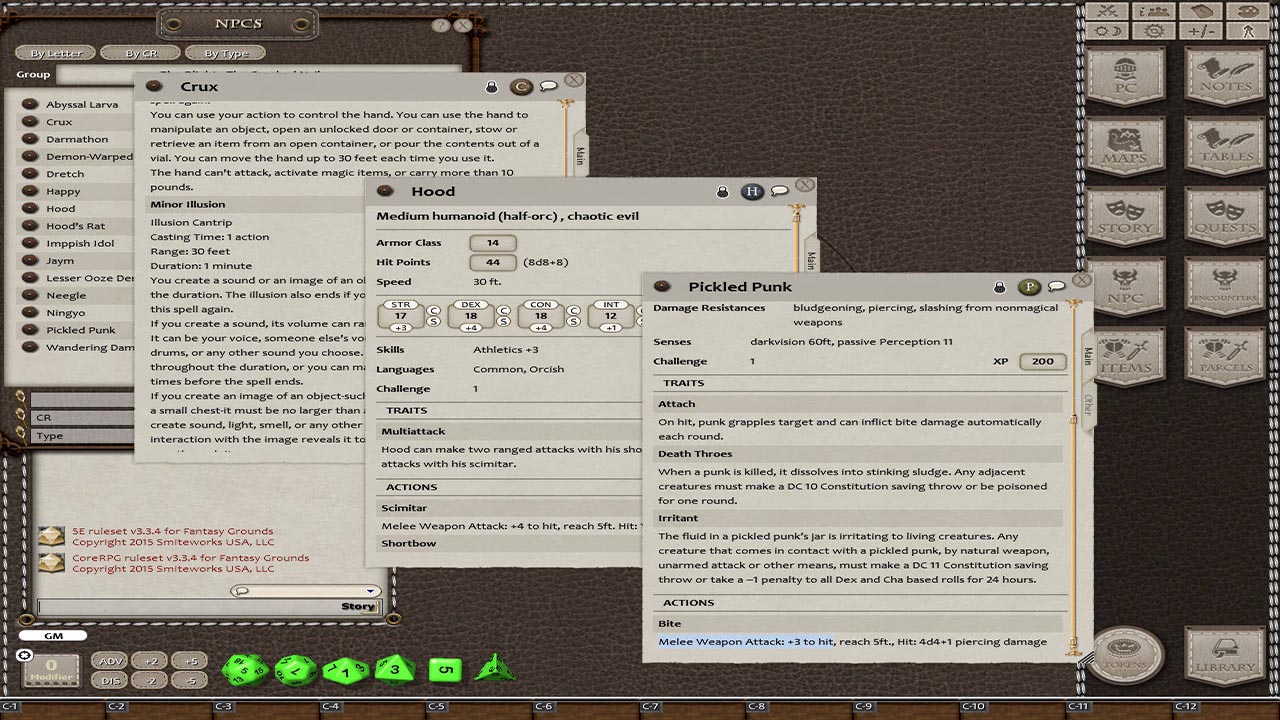Toggle the ADV advantage modifier button
The height and width of the screenshot is (720, 1280).
(x=111, y=661)
